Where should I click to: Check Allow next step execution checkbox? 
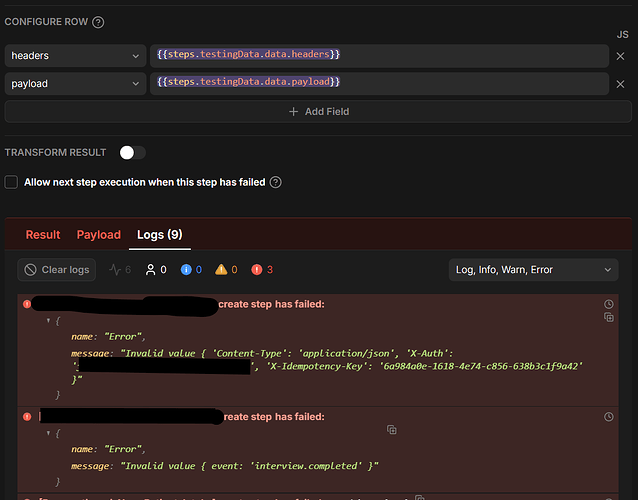click(11, 182)
